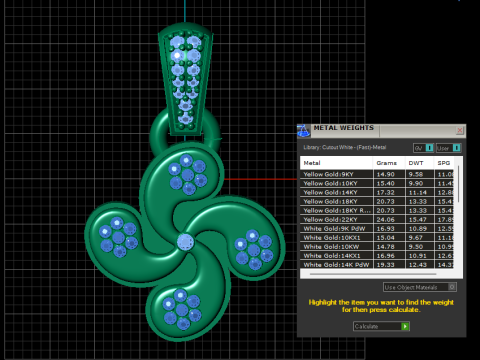Click the Library: Cutout White label
The height and width of the screenshot is (360, 480).
click(344, 147)
